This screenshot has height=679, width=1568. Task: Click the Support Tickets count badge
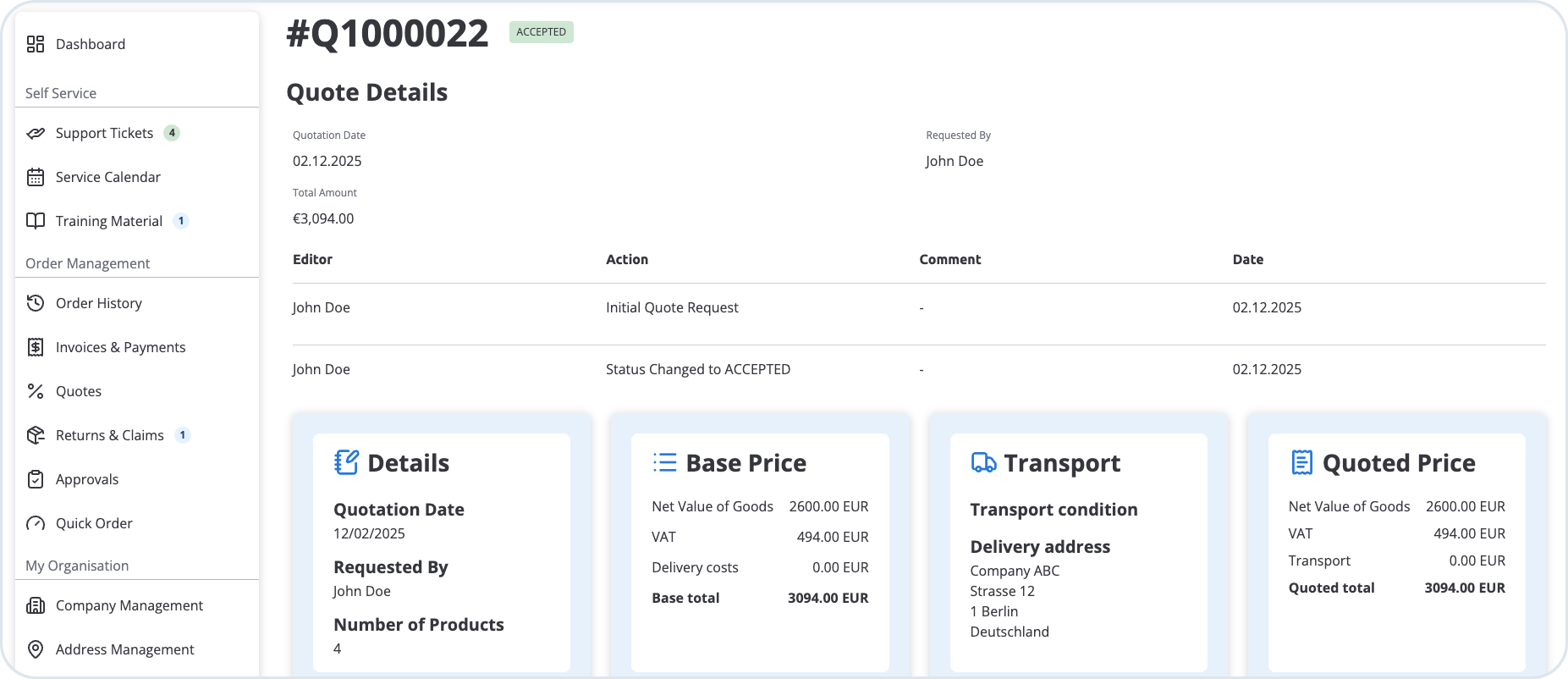pos(172,133)
